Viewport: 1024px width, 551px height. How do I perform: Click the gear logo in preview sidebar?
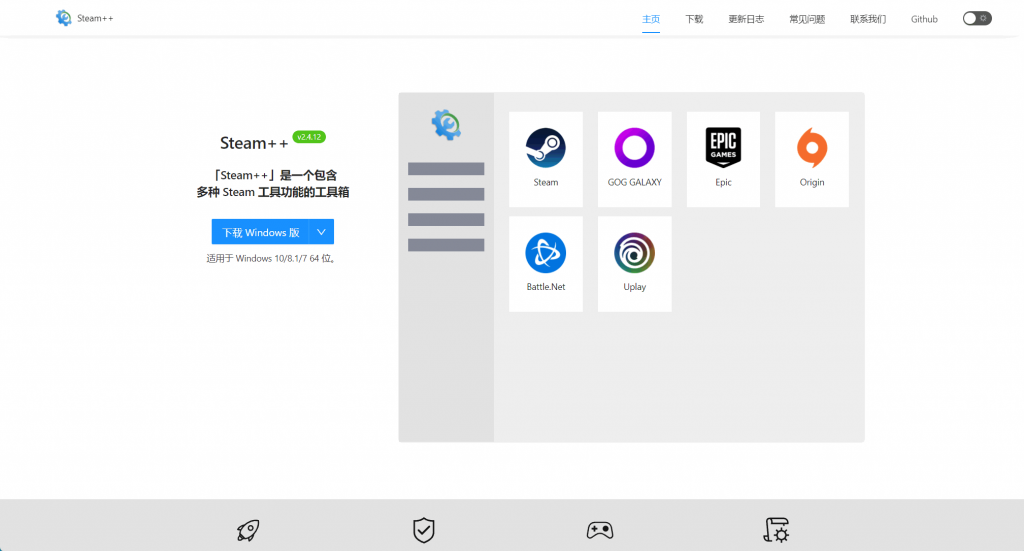pyautogui.click(x=446, y=125)
